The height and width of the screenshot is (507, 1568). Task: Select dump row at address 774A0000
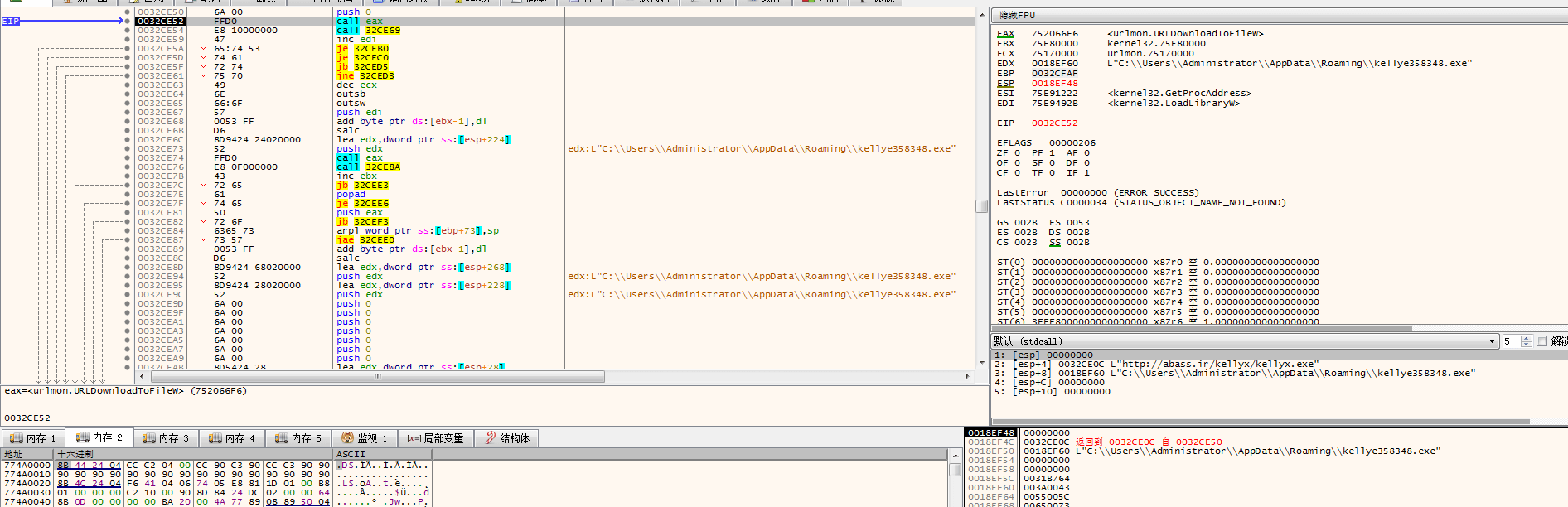click(x=215, y=465)
